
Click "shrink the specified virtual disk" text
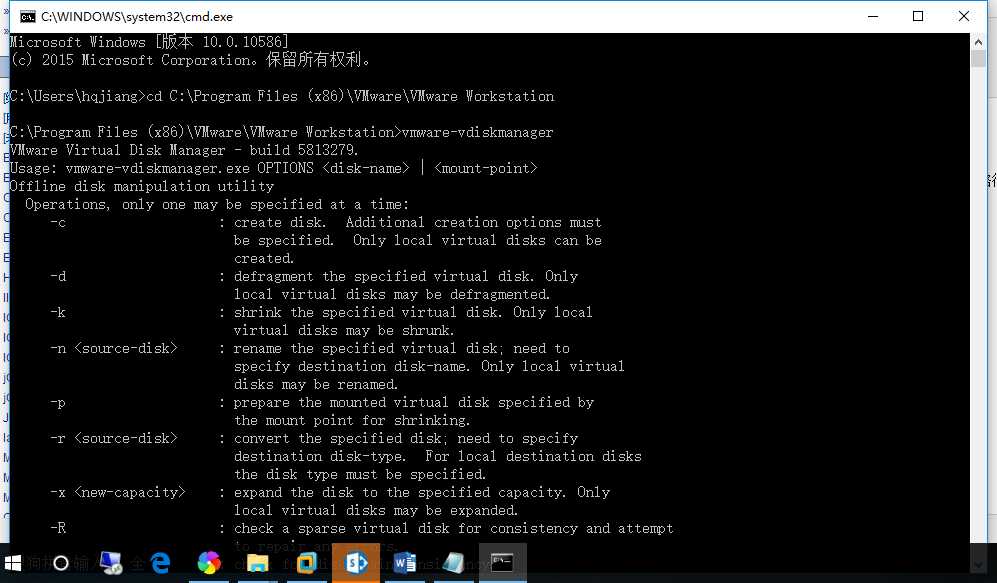[x=367, y=312]
